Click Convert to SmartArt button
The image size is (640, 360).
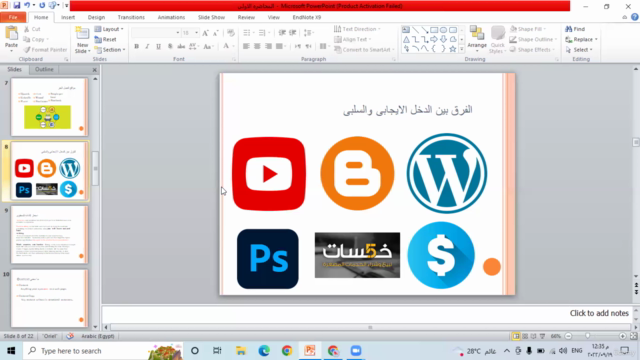(364, 49)
